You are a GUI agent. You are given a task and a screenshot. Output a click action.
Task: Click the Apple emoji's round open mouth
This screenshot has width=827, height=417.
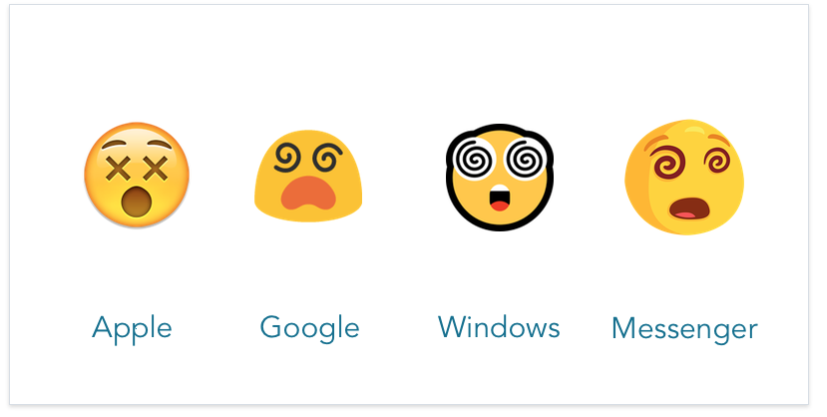pyautogui.click(x=136, y=202)
